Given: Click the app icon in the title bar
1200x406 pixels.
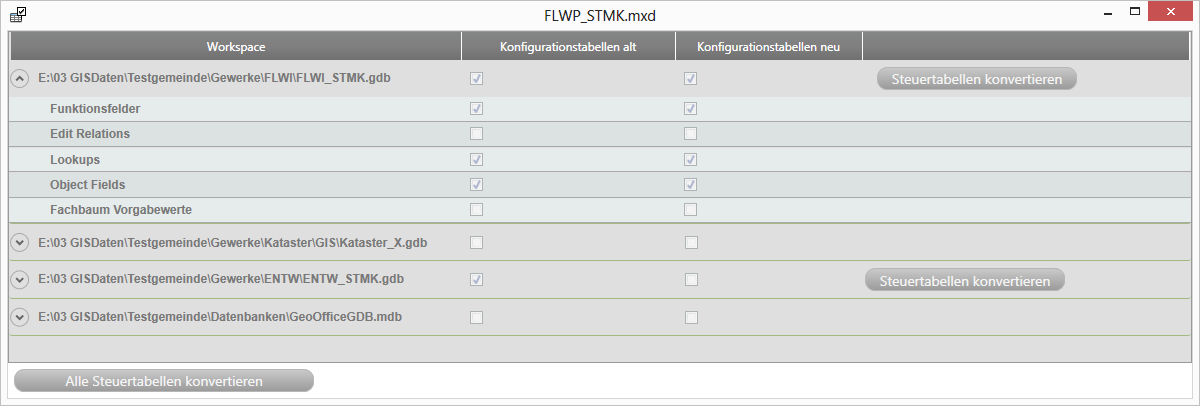Looking at the screenshot, I should [x=18, y=15].
